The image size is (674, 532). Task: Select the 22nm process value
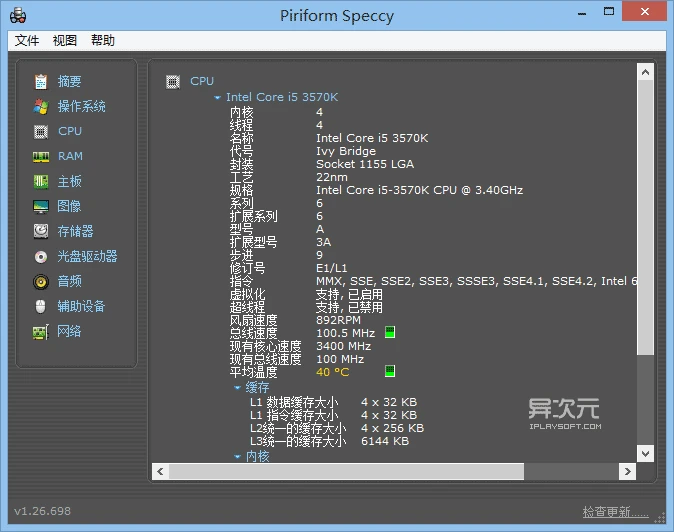(332, 177)
